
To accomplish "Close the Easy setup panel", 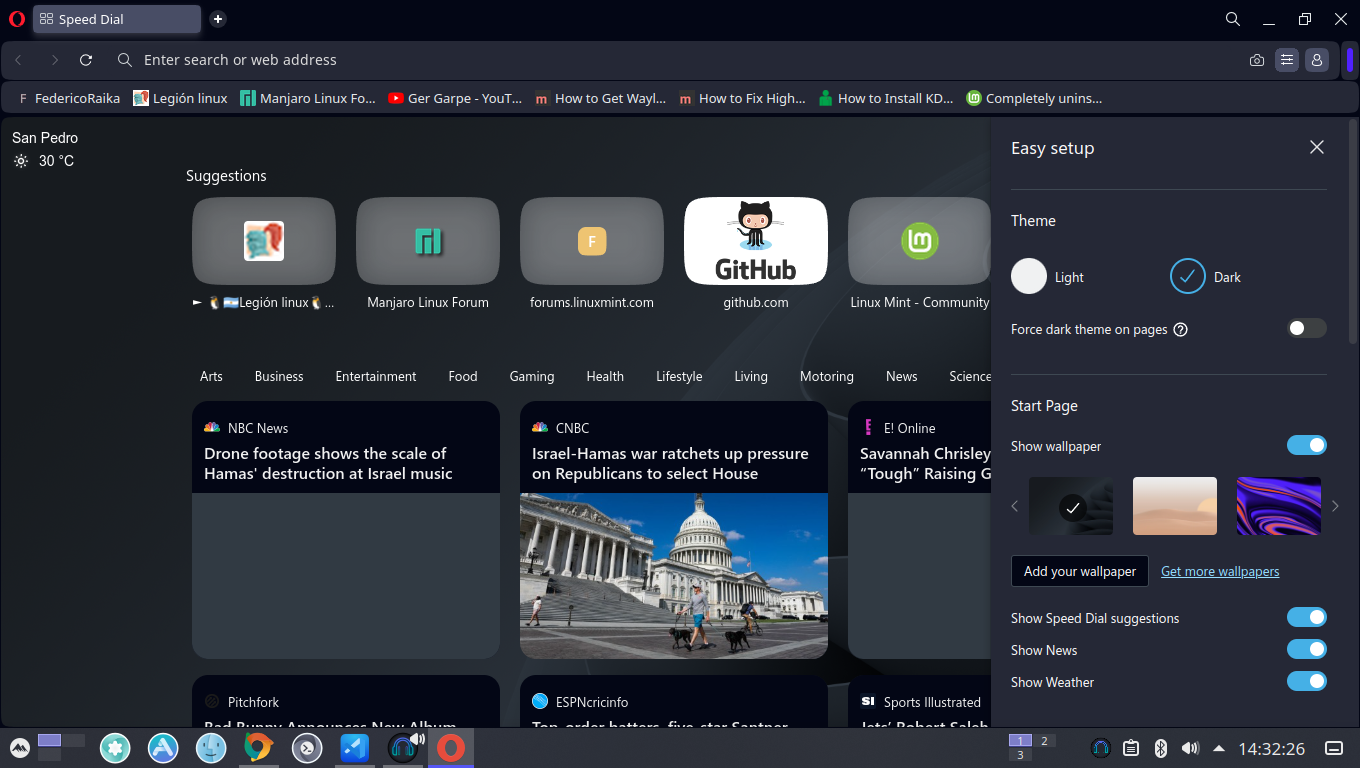I will [1317, 147].
